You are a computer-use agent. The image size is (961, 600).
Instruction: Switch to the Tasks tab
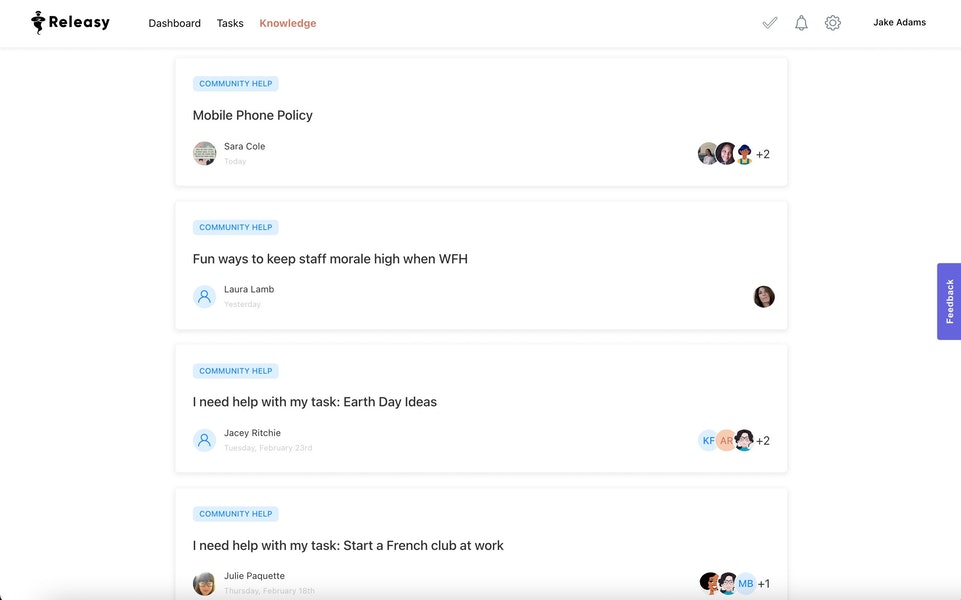229,22
